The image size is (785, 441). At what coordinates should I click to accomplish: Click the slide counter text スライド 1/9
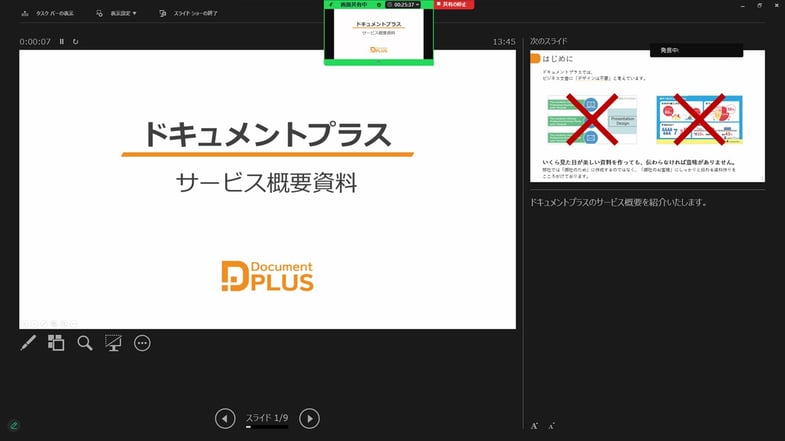click(x=267, y=417)
